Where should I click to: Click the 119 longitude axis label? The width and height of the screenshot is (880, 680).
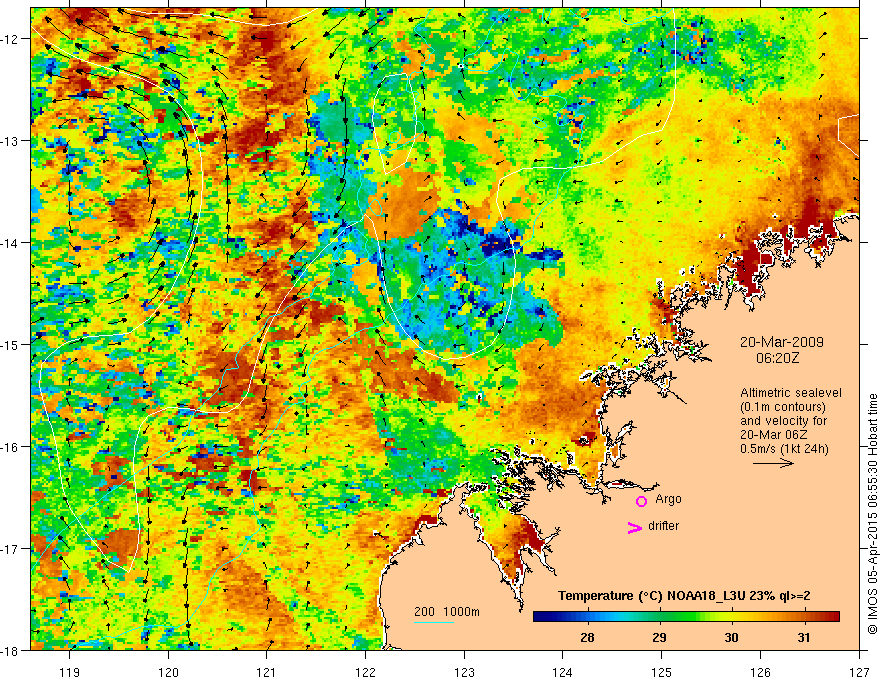click(69, 672)
